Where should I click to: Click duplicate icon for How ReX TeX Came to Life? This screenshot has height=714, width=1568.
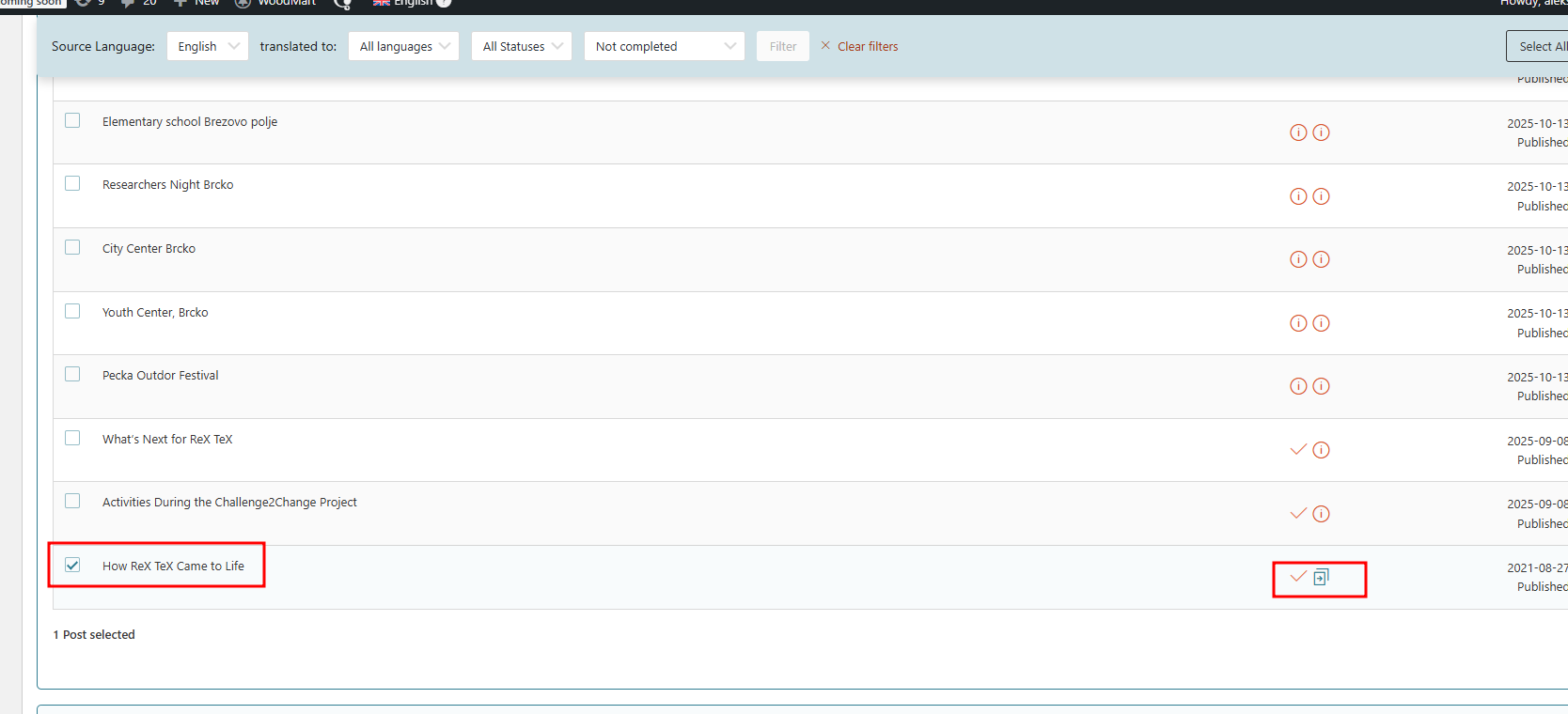pyautogui.click(x=1321, y=577)
